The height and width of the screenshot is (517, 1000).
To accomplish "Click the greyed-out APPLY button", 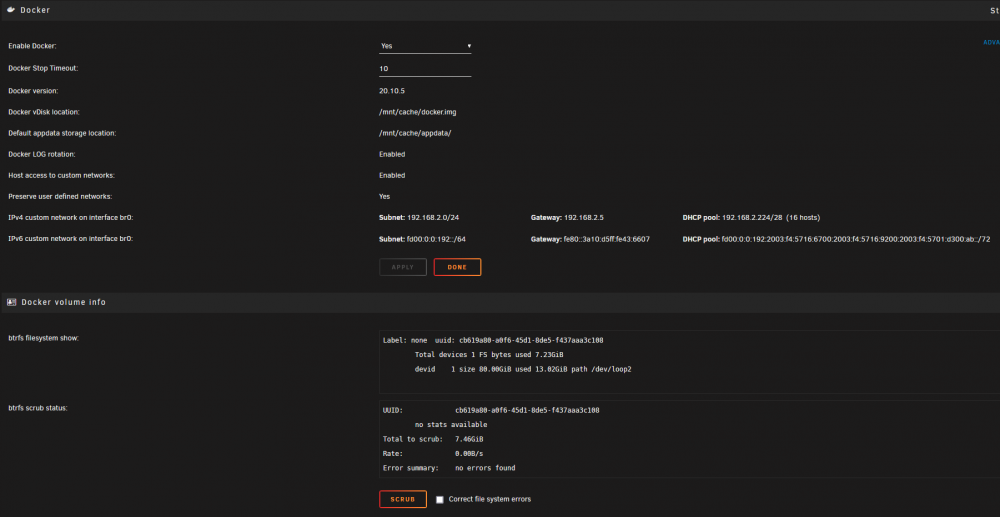I will click(402, 267).
